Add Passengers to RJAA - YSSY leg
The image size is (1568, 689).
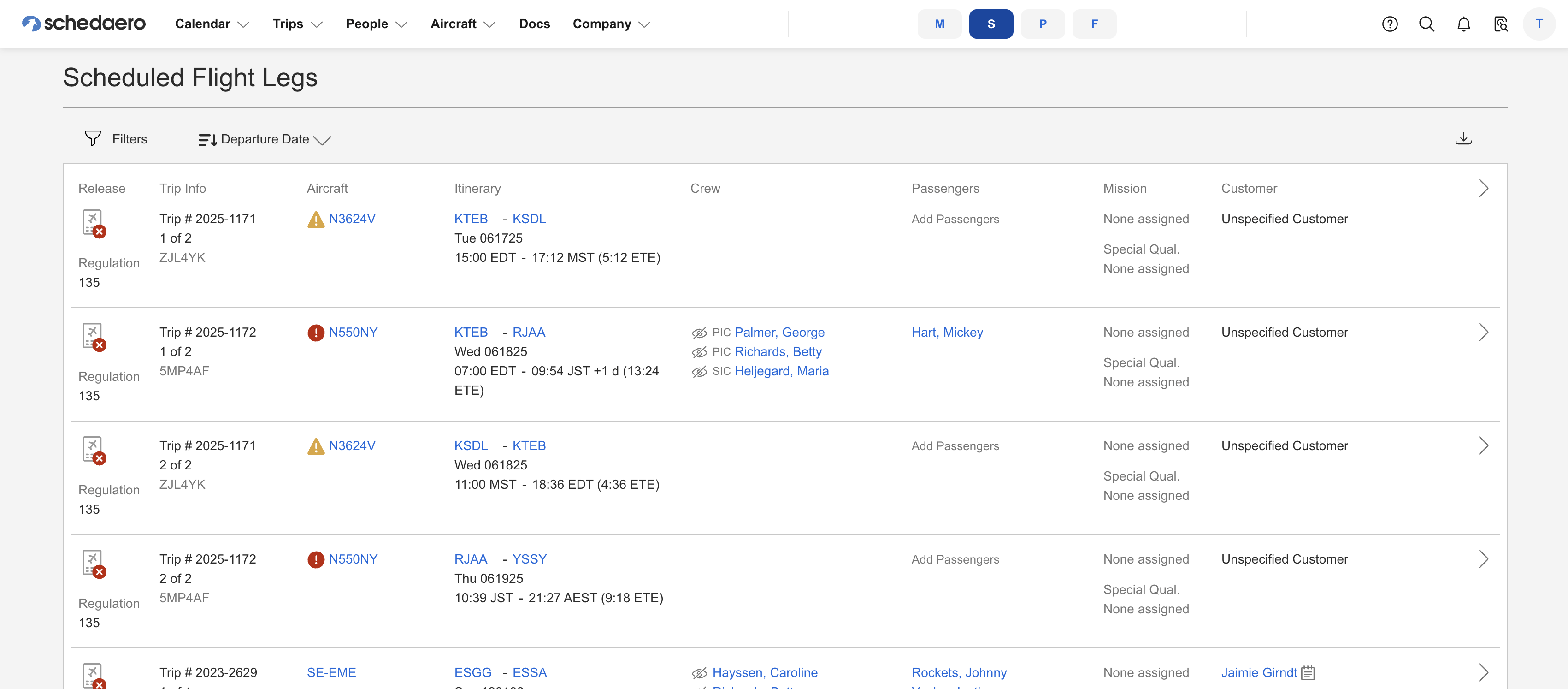tap(955, 558)
